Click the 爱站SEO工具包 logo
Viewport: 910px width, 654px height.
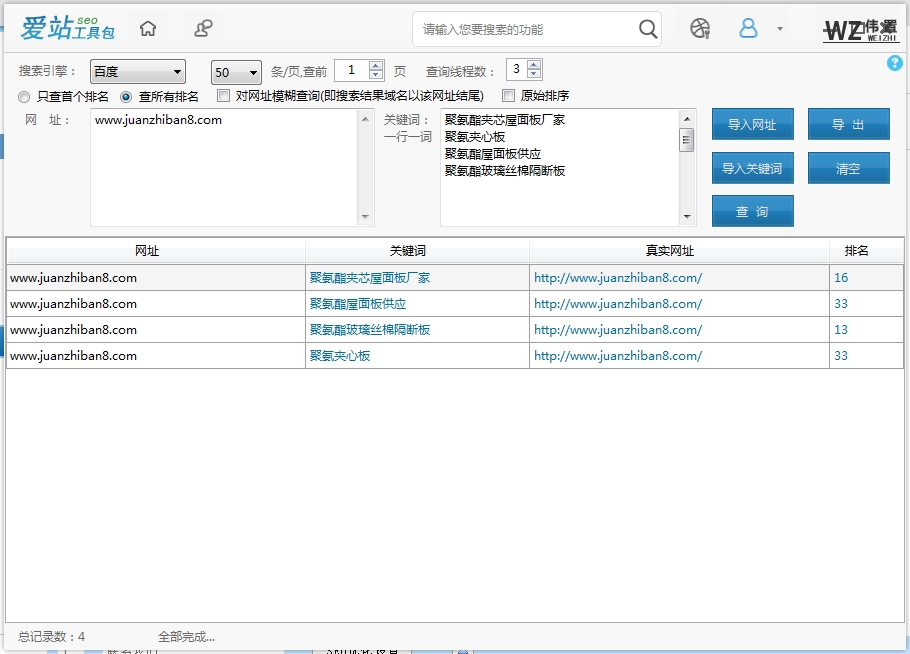[66, 29]
